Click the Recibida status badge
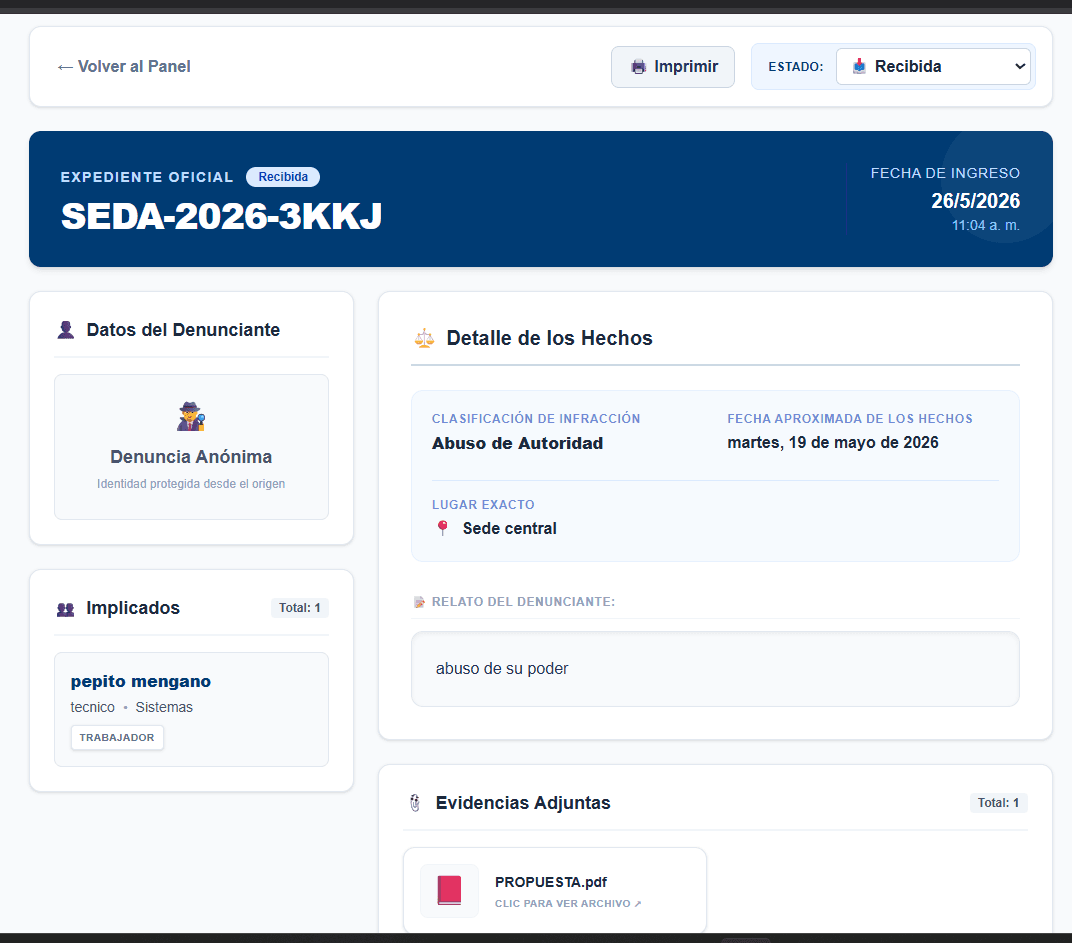This screenshot has width=1072, height=943. coord(283,176)
